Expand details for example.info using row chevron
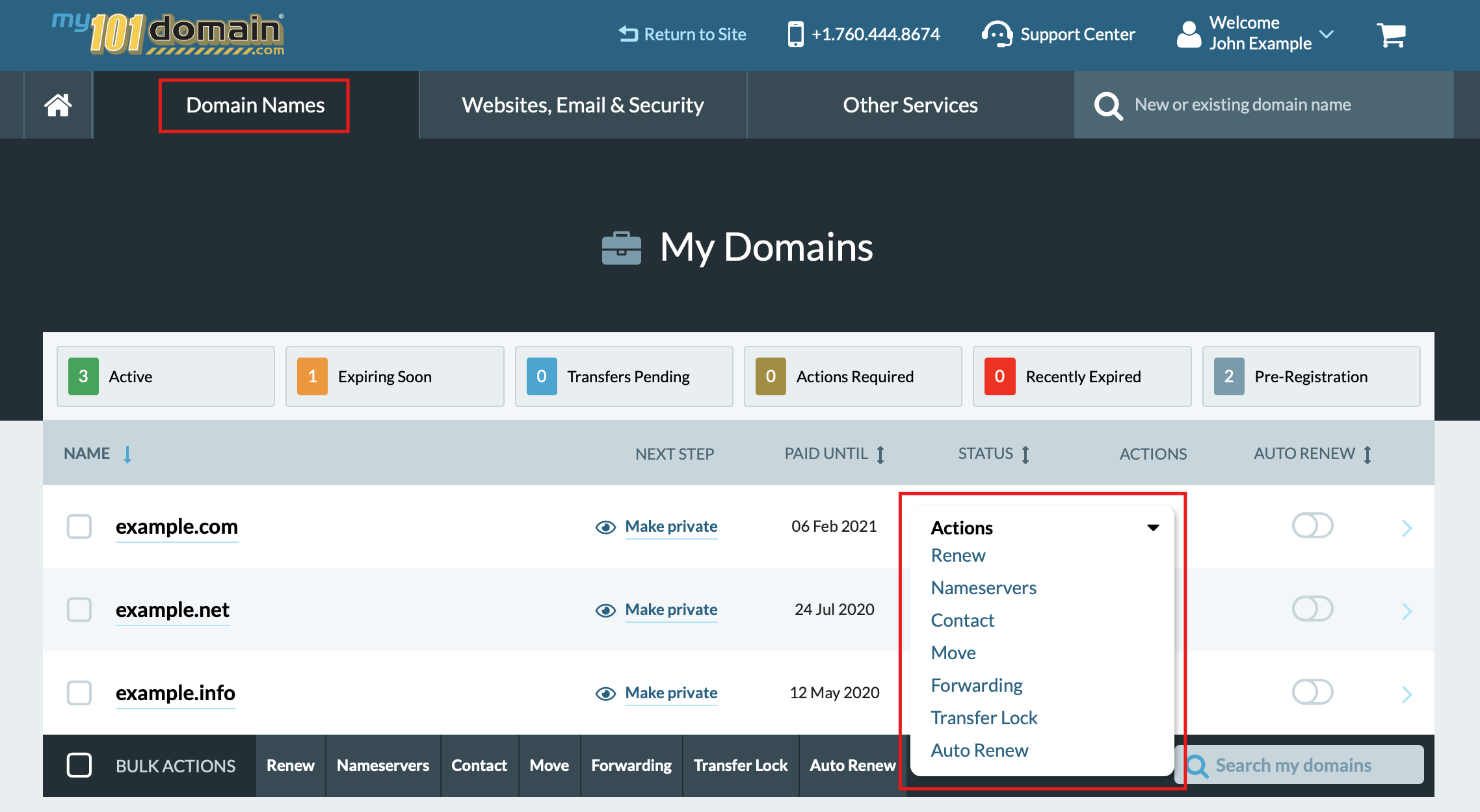This screenshot has height=812, width=1480. click(x=1407, y=693)
